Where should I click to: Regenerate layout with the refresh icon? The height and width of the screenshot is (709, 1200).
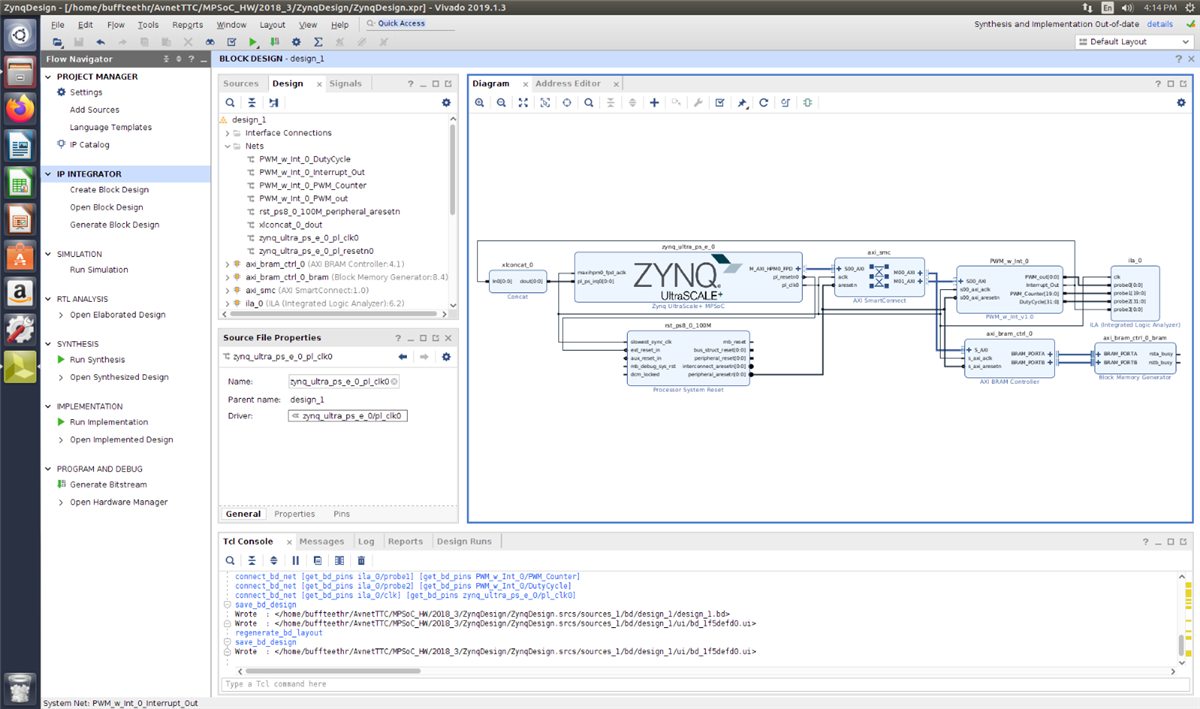tap(763, 103)
